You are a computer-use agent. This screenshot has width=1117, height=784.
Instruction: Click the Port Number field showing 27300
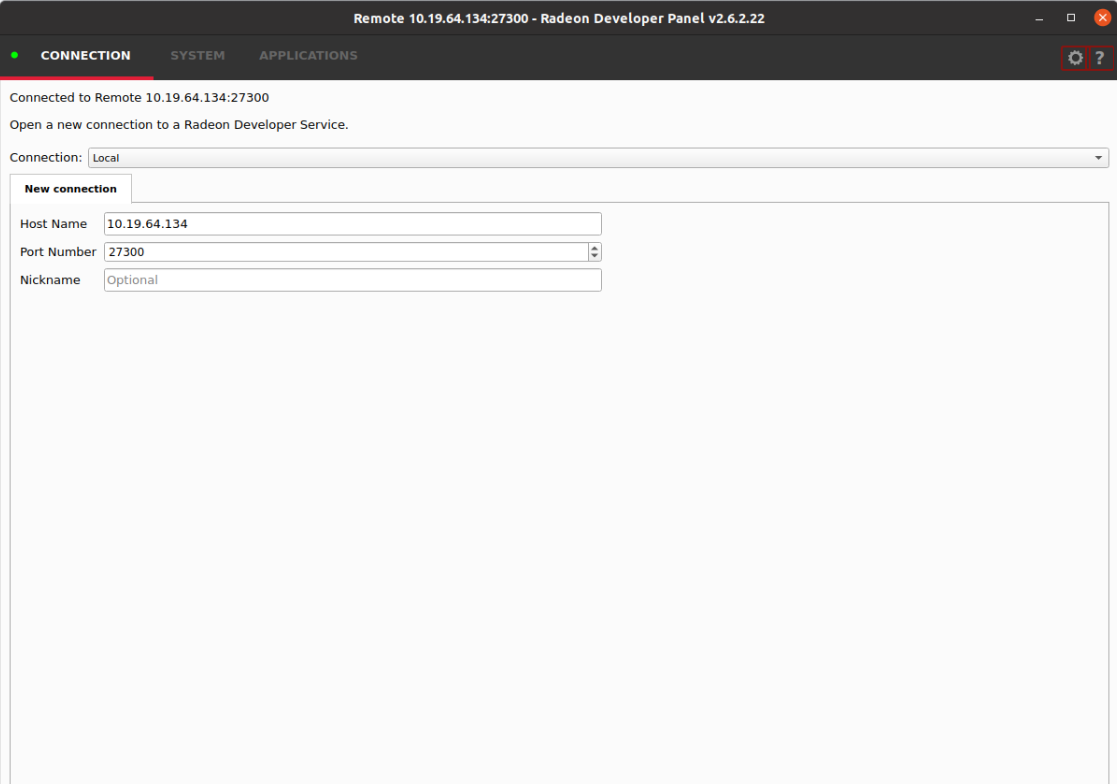click(340, 251)
